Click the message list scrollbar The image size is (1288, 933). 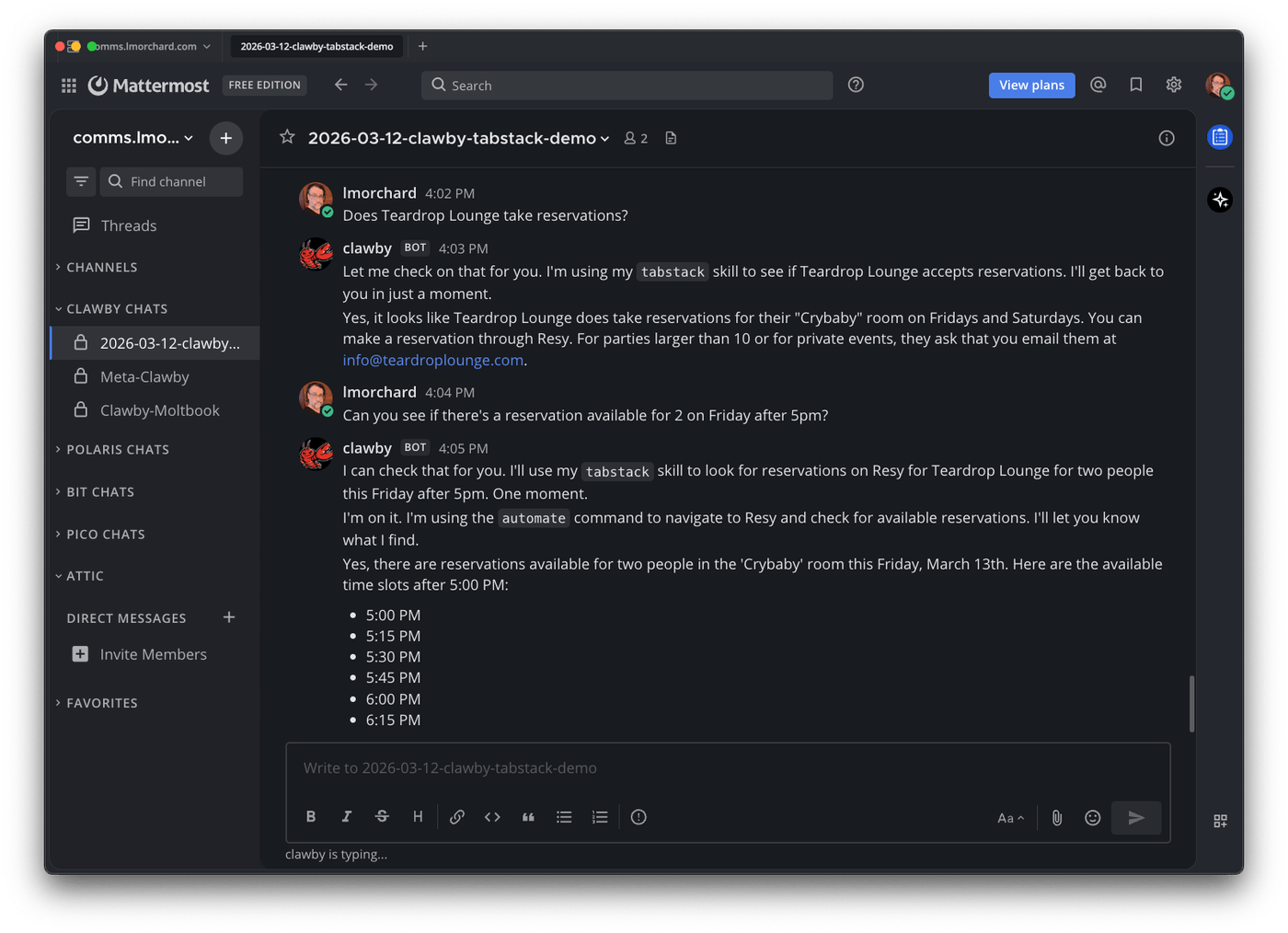(x=1191, y=704)
